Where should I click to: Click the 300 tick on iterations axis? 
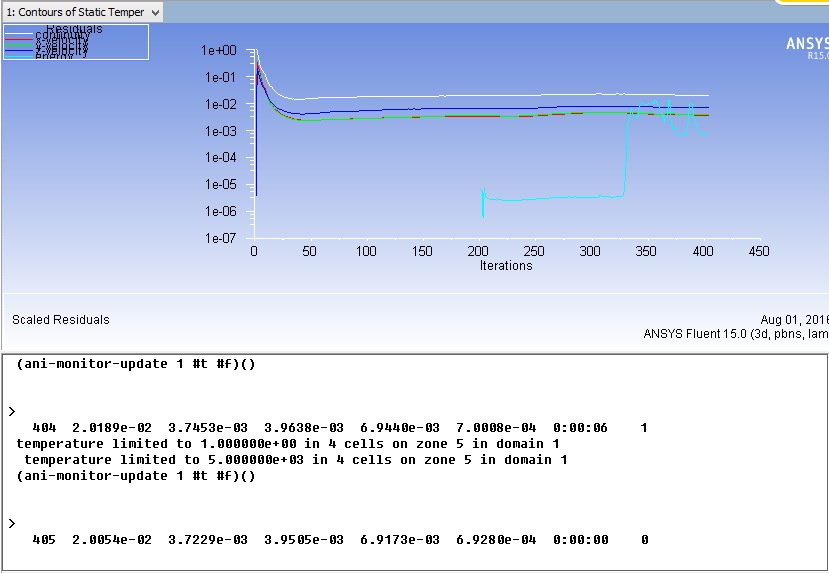pyautogui.click(x=590, y=251)
